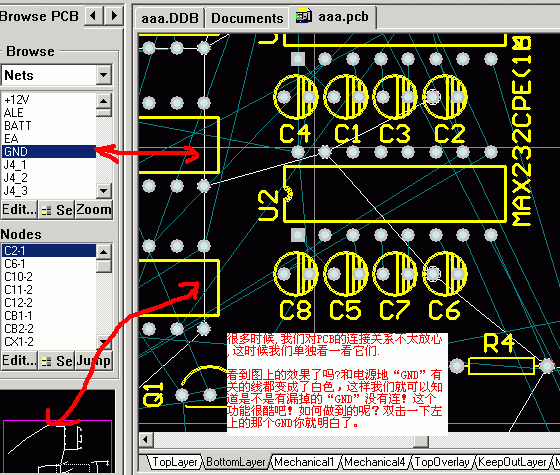
Task: Click the nets list scroll-up arrow
Action: pyautogui.click(x=104, y=101)
